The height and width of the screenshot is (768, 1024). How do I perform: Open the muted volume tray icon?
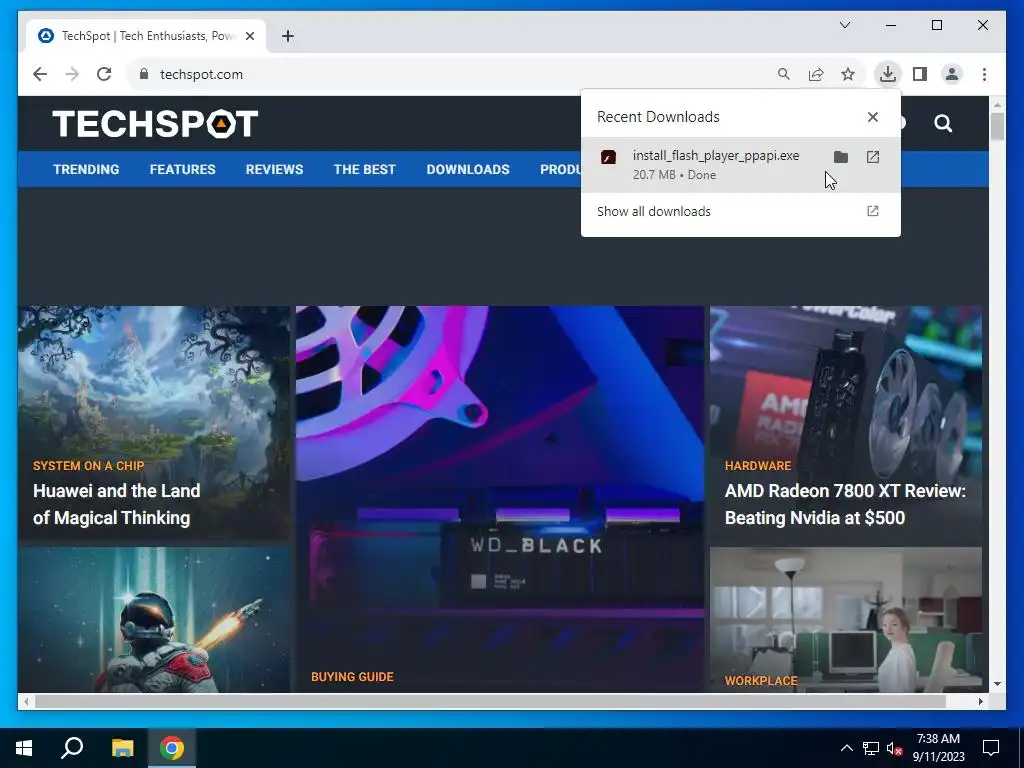(x=895, y=748)
